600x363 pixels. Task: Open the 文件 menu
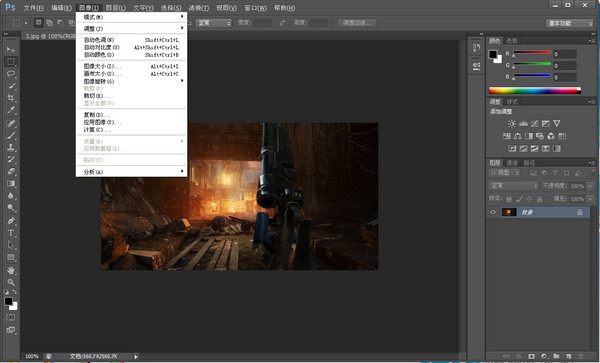tap(33, 8)
